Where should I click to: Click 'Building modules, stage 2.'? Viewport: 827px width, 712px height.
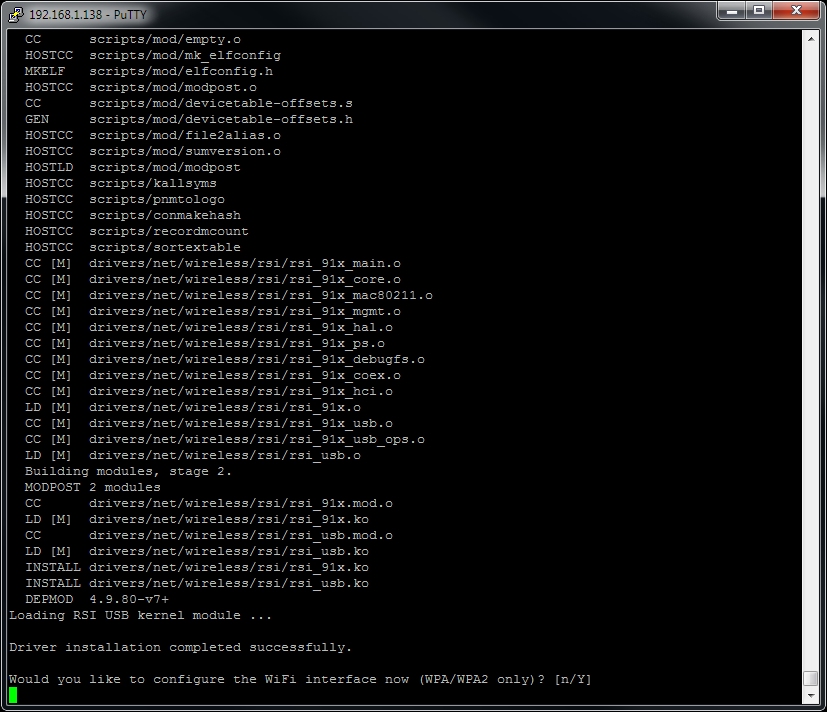(x=128, y=472)
